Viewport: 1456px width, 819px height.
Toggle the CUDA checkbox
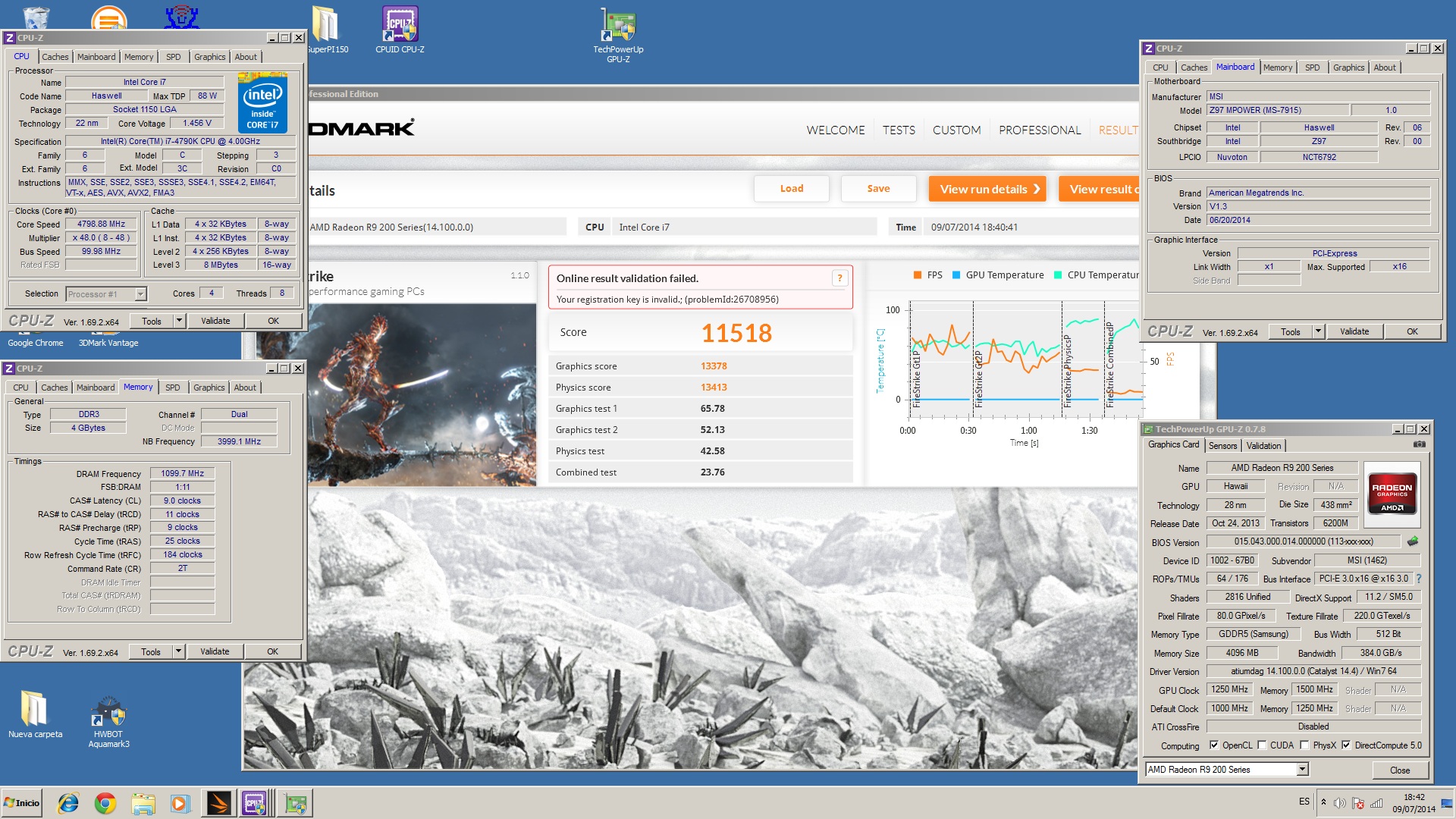1262,745
